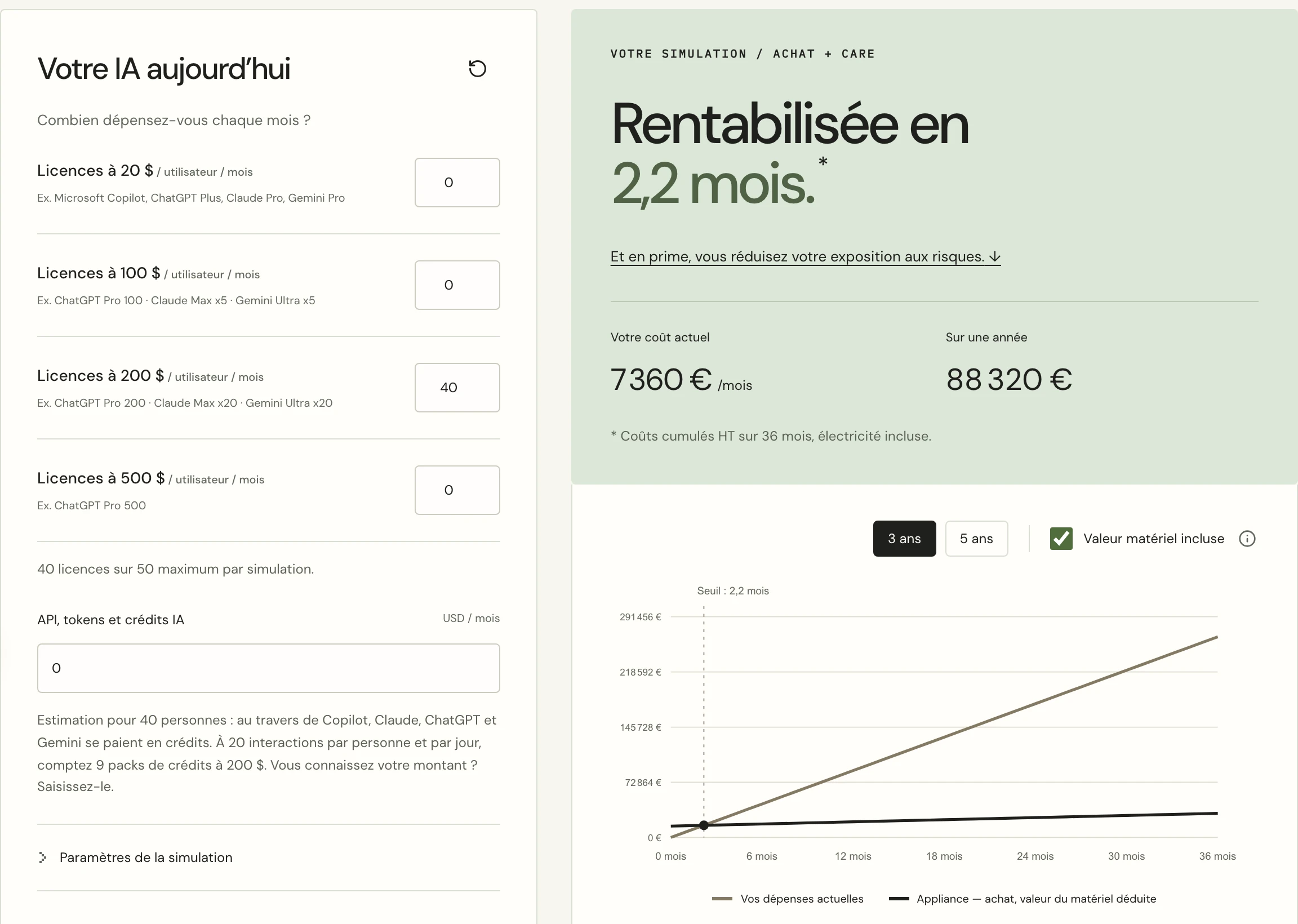1298x924 pixels.
Task: Click the 291 456 € axis label
Action: 640,617
